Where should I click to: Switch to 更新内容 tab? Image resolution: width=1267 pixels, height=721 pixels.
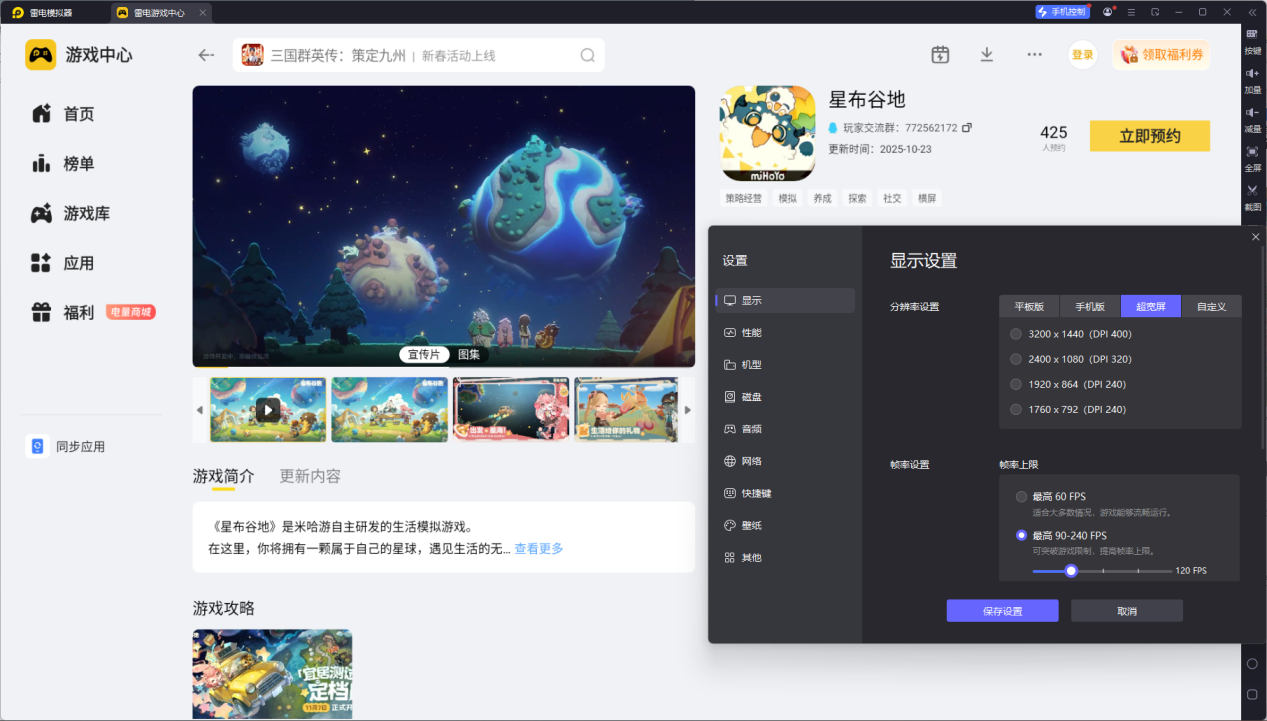click(x=310, y=477)
